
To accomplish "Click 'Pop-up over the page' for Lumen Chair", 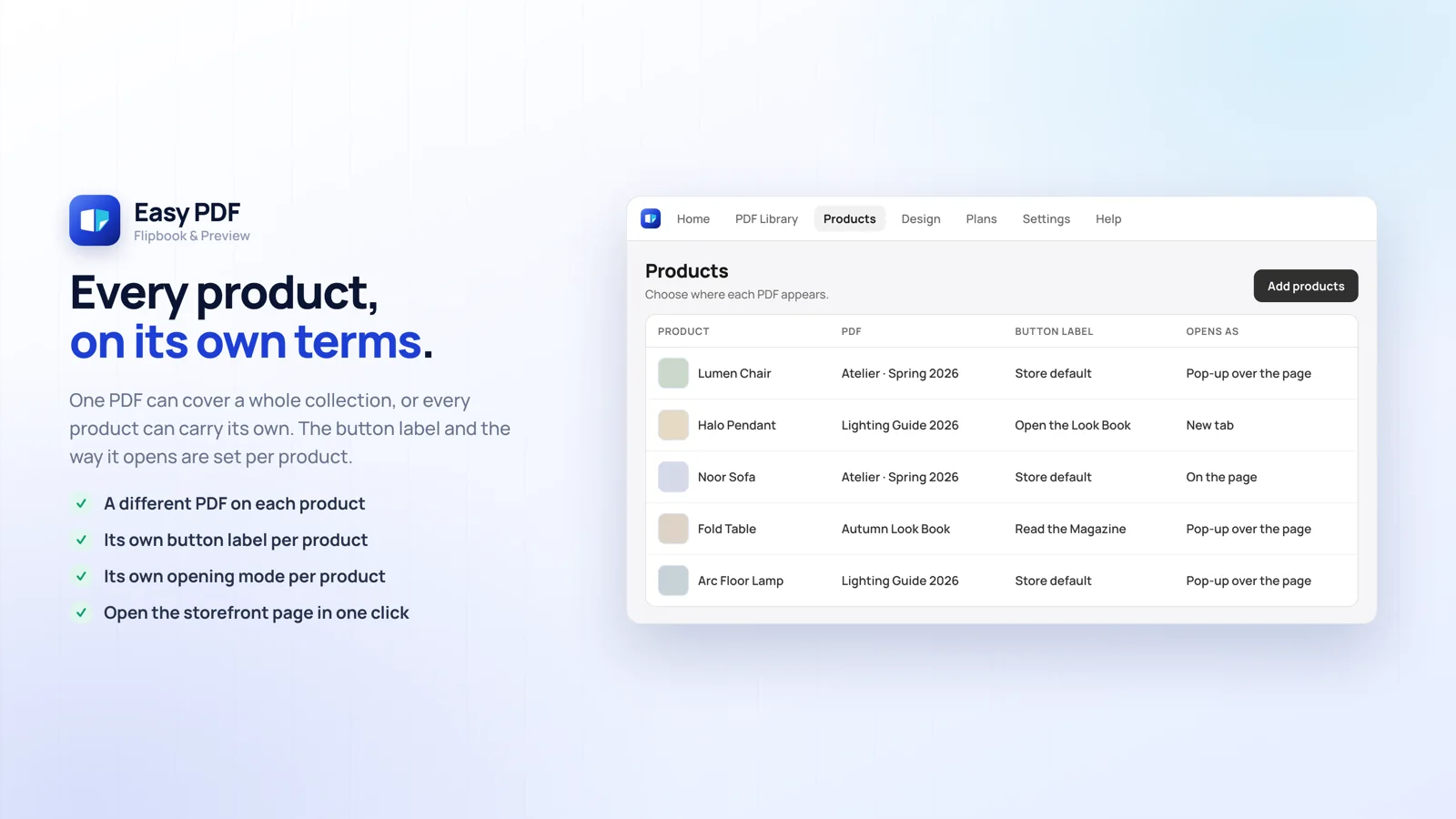I will [x=1249, y=373].
